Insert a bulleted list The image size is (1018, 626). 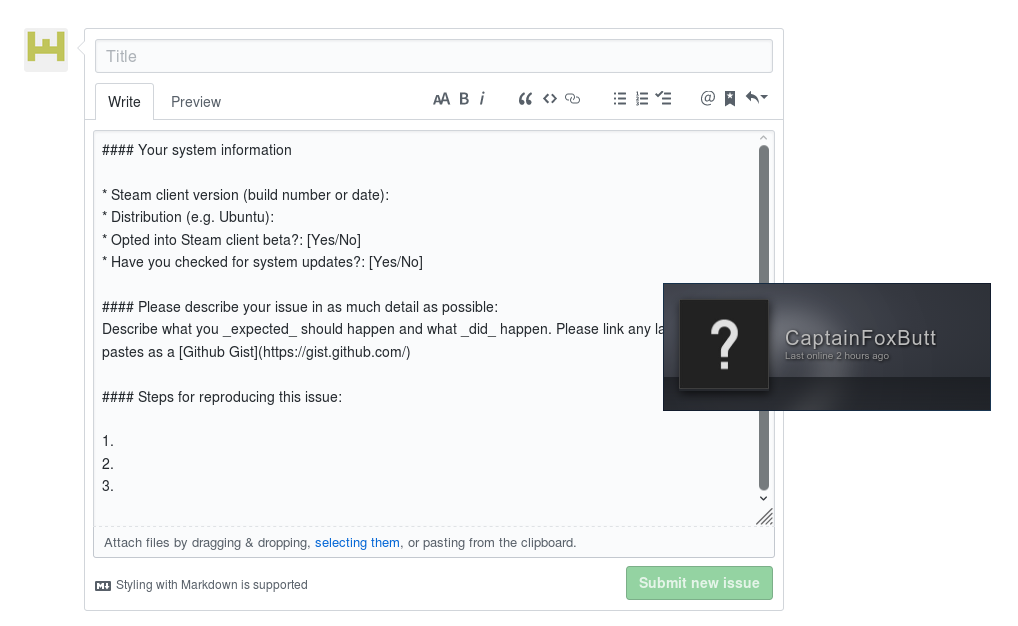point(620,99)
